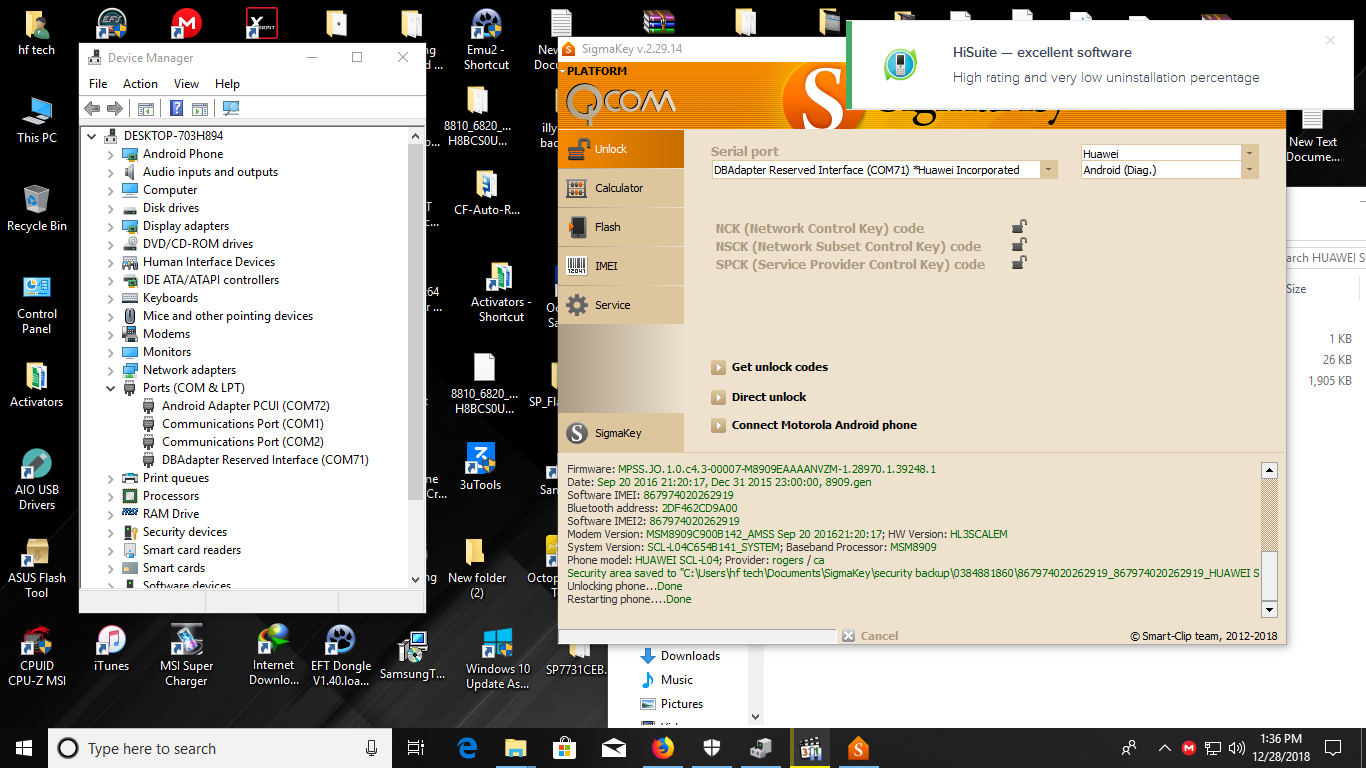Open Action menu in Device Manager
The height and width of the screenshot is (768, 1366).
coord(140,84)
